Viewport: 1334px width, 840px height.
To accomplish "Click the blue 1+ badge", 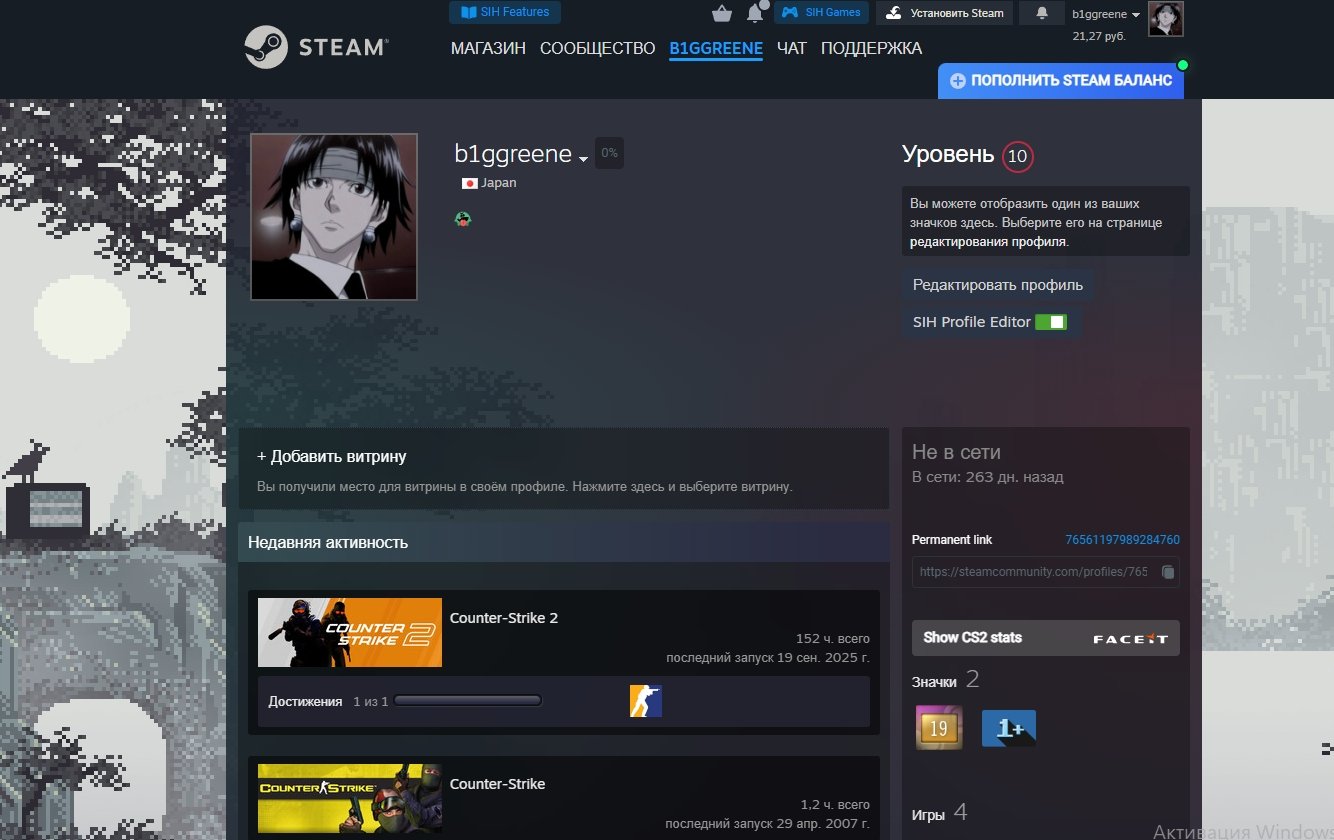I will (x=1009, y=728).
